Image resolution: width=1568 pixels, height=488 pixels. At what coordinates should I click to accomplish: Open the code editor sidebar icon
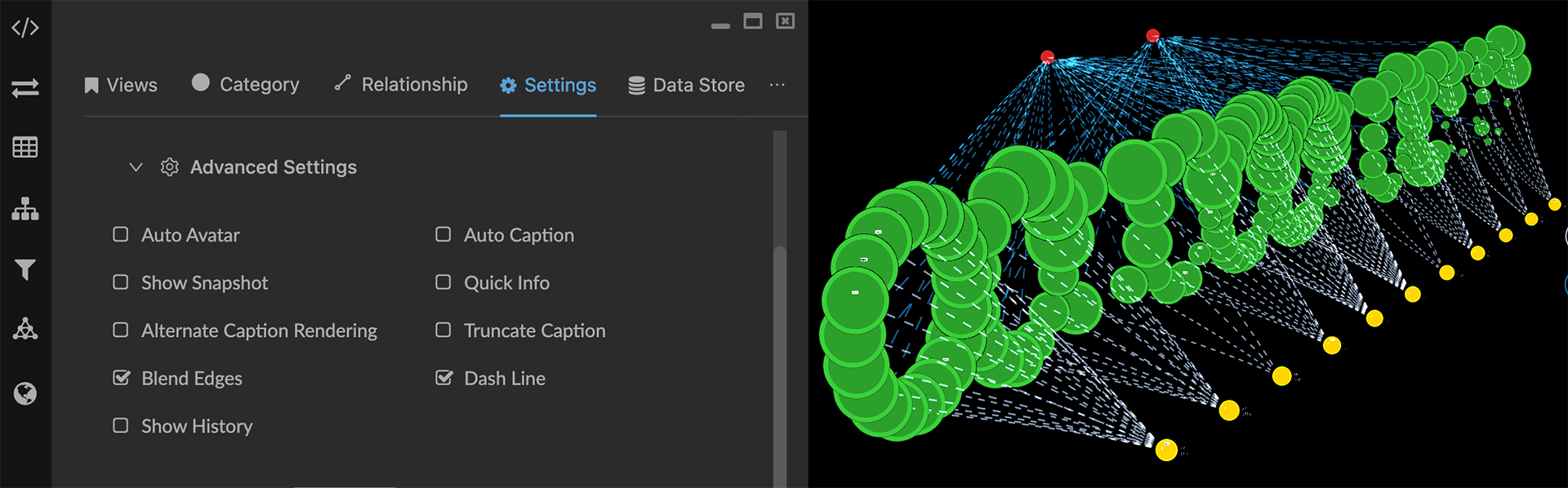25,28
